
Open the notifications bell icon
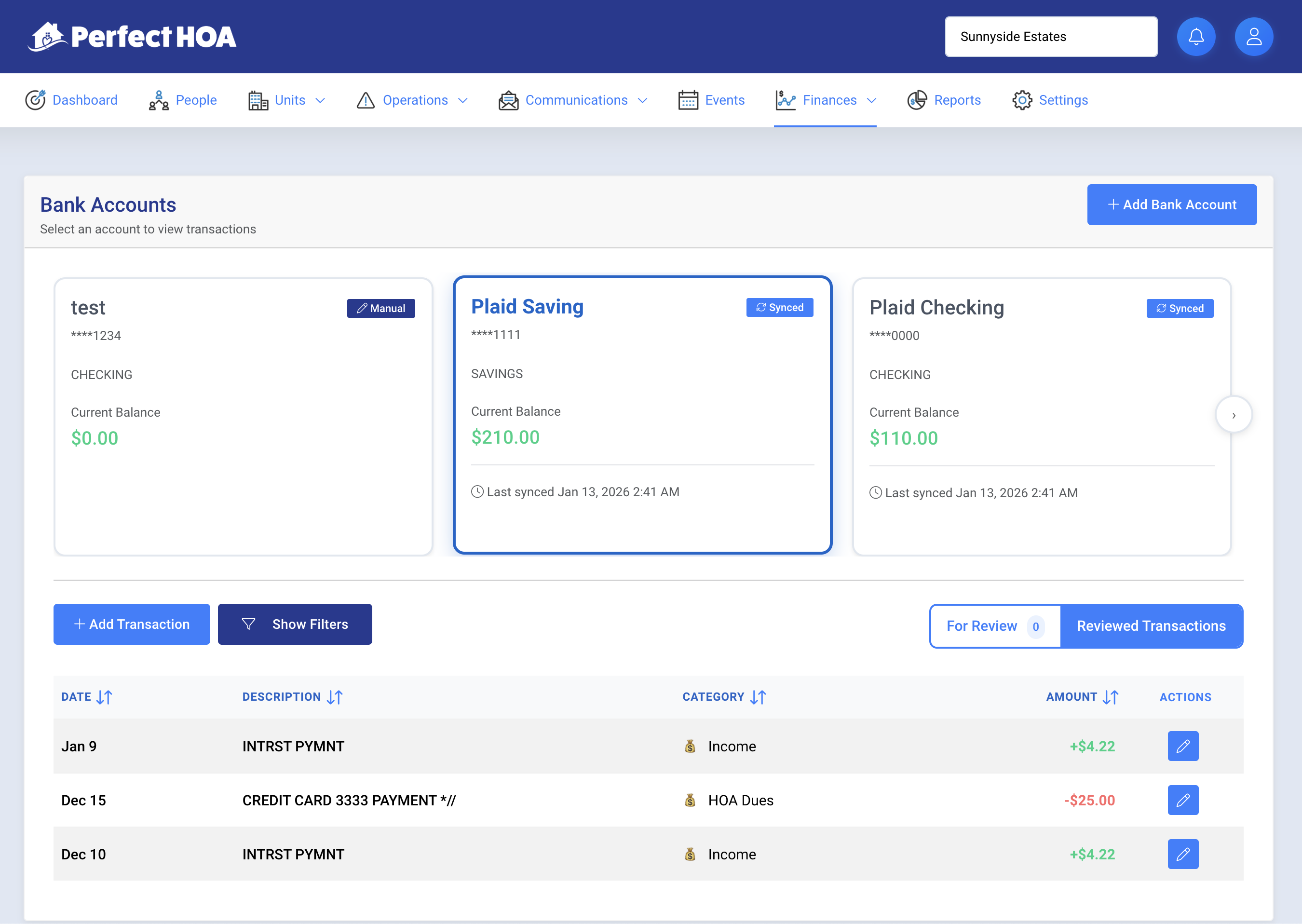pos(1195,37)
